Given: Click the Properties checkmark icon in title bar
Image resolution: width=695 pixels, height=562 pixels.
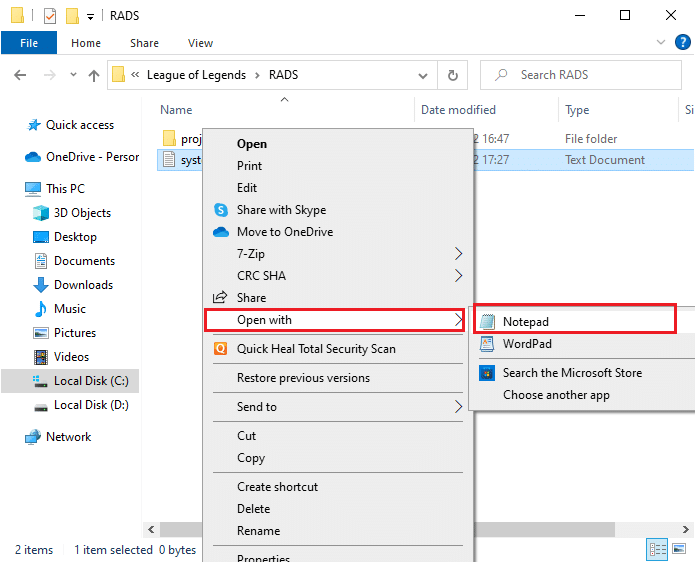Looking at the screenshot, I should coord(50,16).
